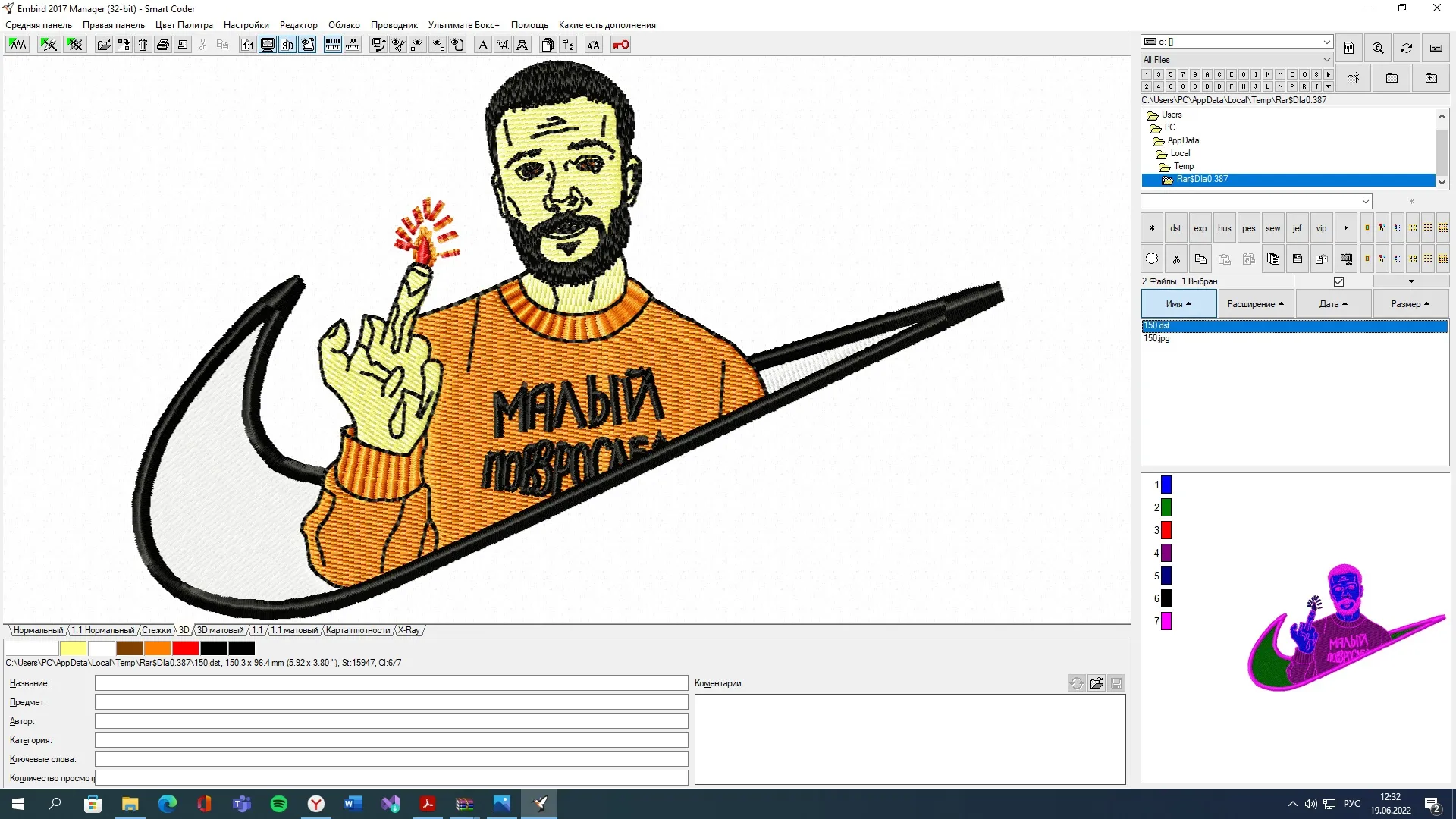
Task: Toggle inches ruler unit button
Action: click(353, 45)
